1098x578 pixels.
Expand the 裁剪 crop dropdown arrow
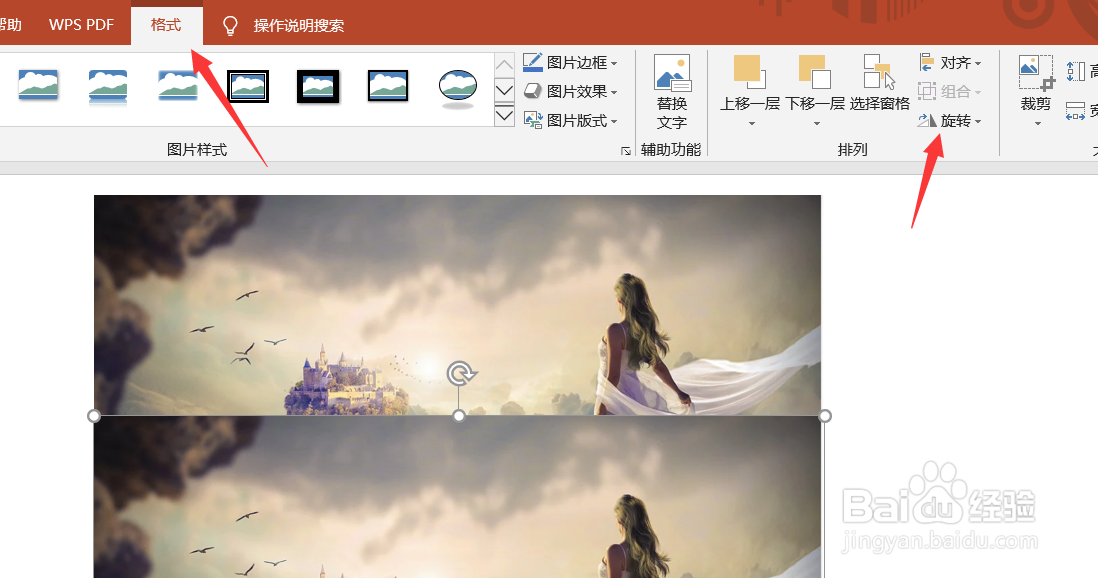point(1038,124)
